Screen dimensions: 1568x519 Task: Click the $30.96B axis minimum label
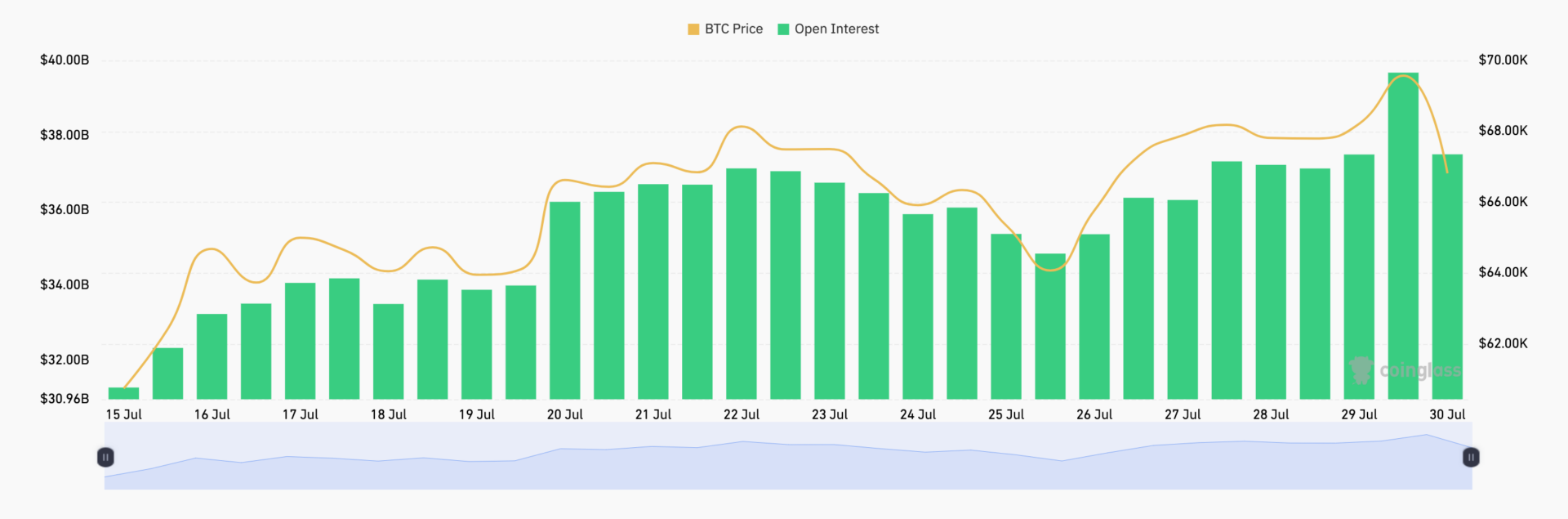[x=65, y=399]
